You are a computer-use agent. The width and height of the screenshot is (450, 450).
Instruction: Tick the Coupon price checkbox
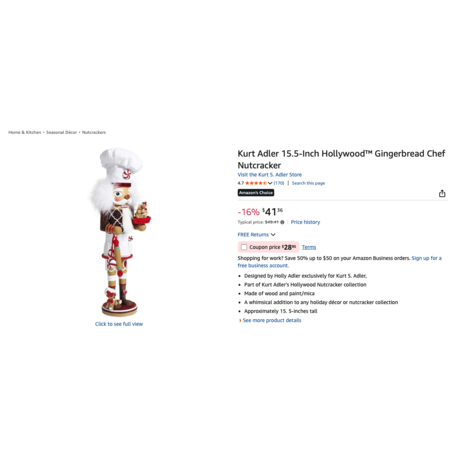[244, 247]
